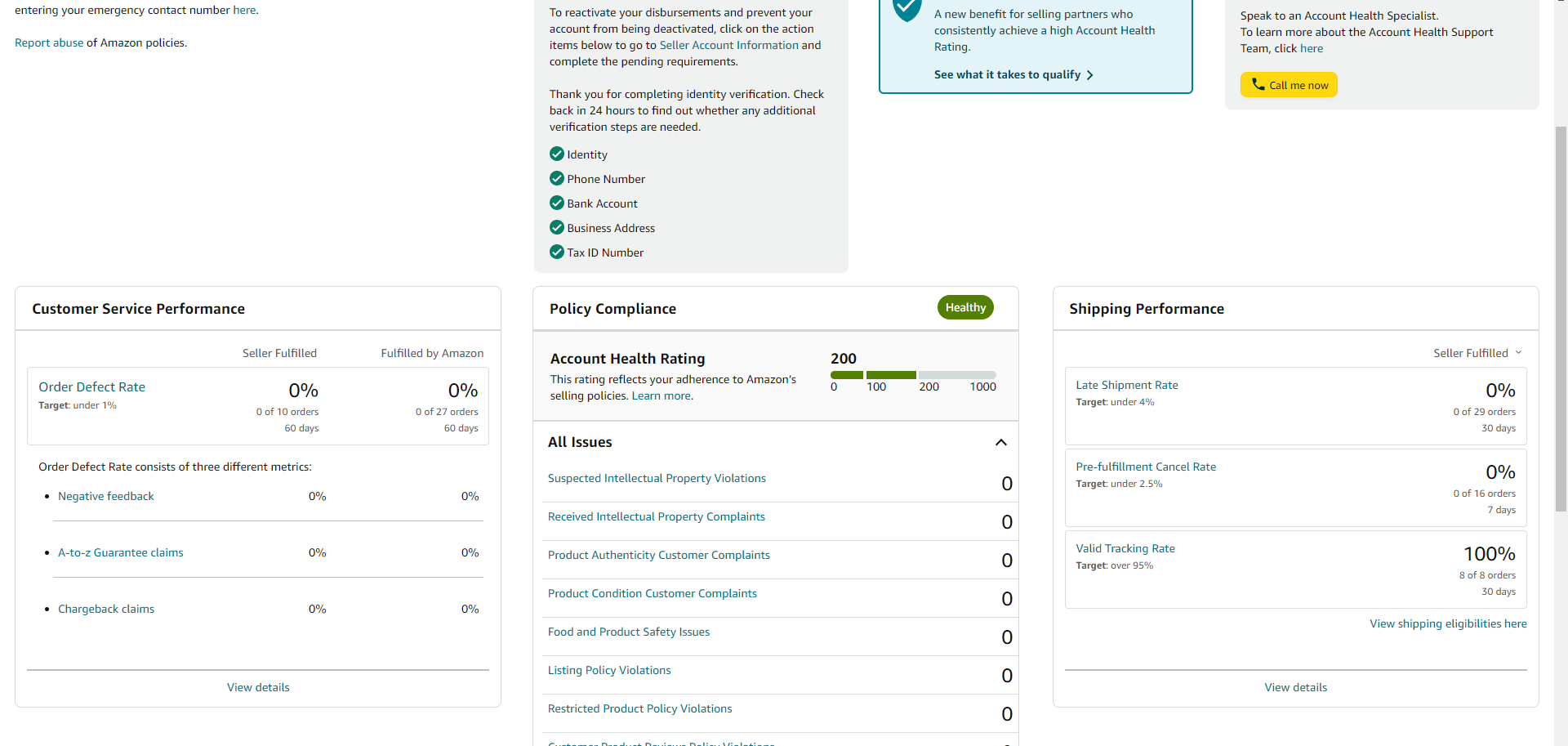Open Chargeback claims metric
Image resolution: width=1568 pixels, height=746 pixels.
[106, 609]
